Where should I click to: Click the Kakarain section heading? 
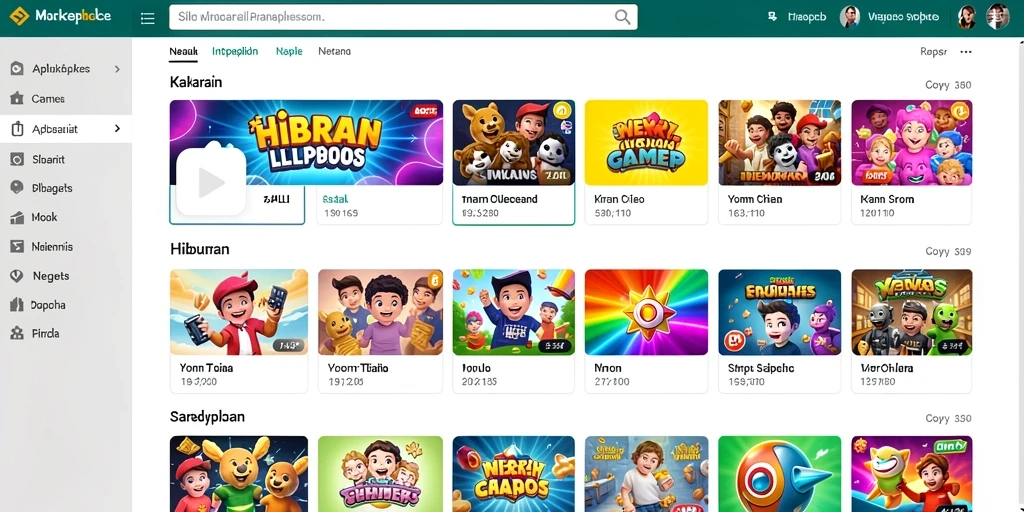(x=196, y=82)
